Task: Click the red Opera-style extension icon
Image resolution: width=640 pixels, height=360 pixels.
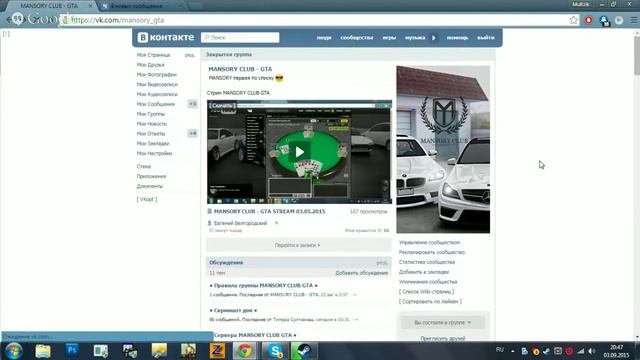Action: click(588, 20)
